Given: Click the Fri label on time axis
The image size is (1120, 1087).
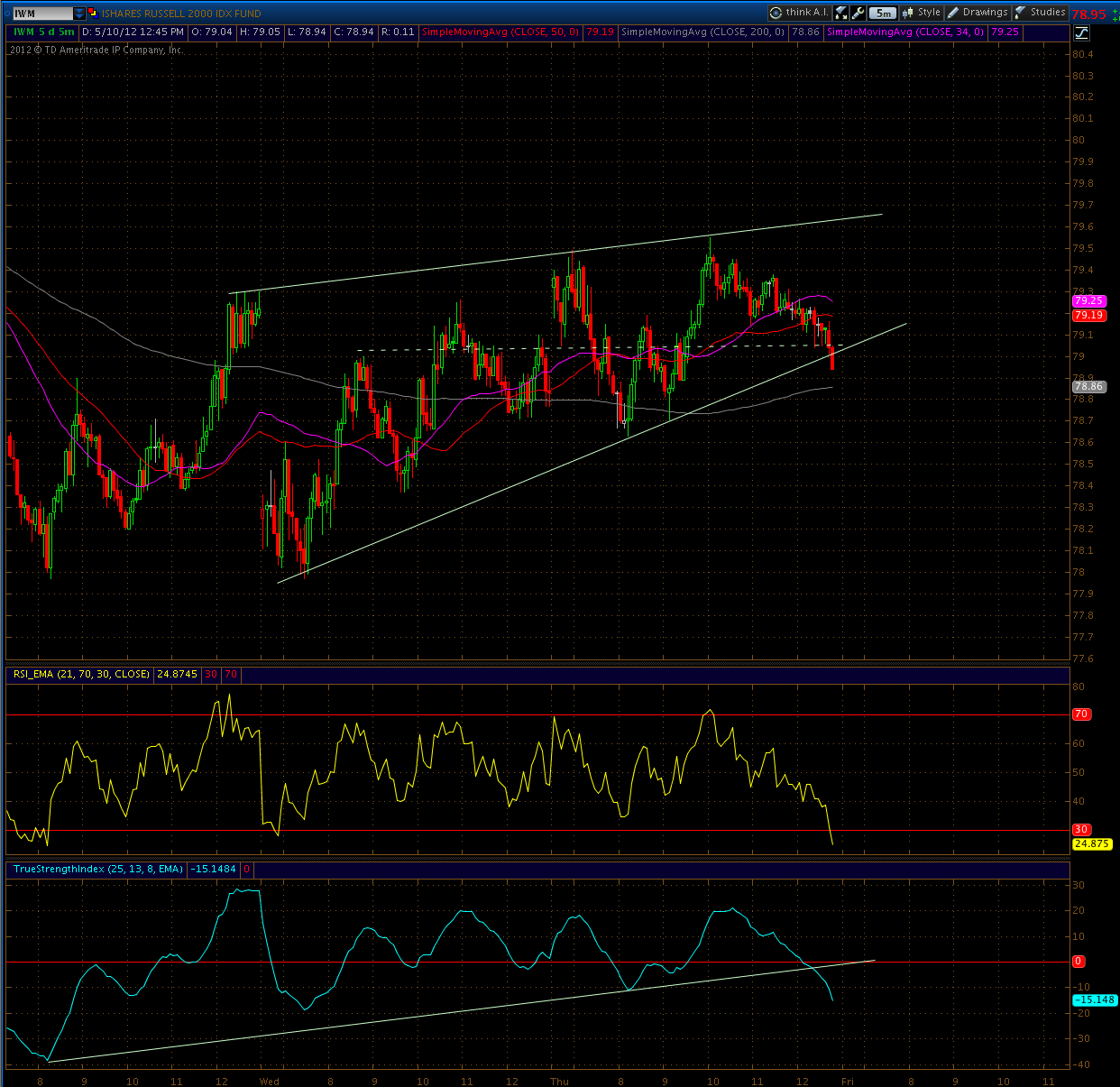Looking at the screenshot, I should (x=847, y=1081).
